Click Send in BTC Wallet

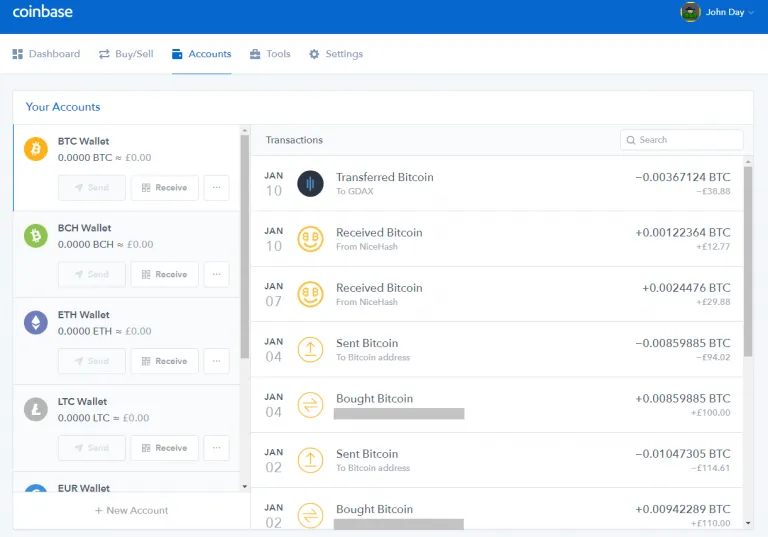(x=92, y=188)
